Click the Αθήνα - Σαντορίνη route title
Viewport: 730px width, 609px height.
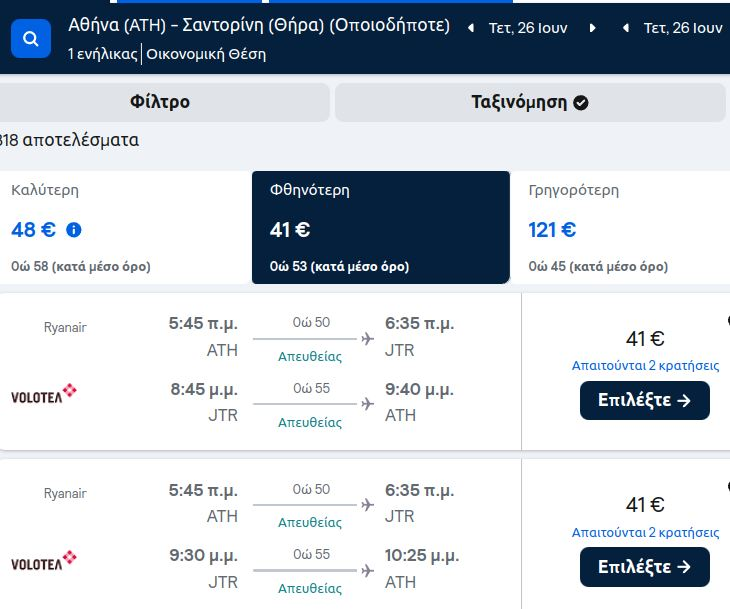[259, 25]
